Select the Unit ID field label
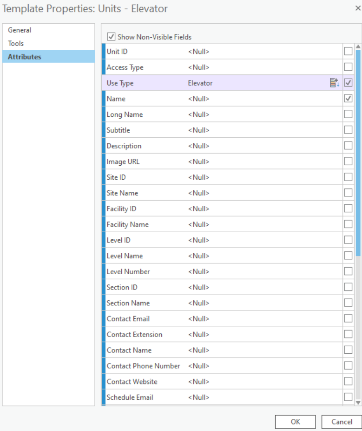The image size is (362, 431). point(117,51)
